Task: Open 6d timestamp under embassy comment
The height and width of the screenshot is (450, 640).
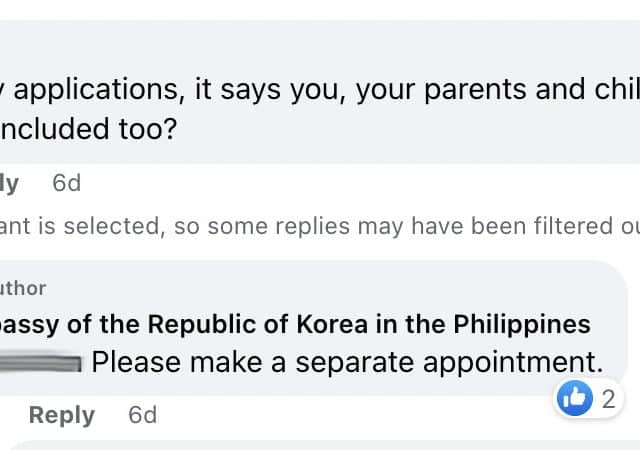Action: (x=143, y=415)
